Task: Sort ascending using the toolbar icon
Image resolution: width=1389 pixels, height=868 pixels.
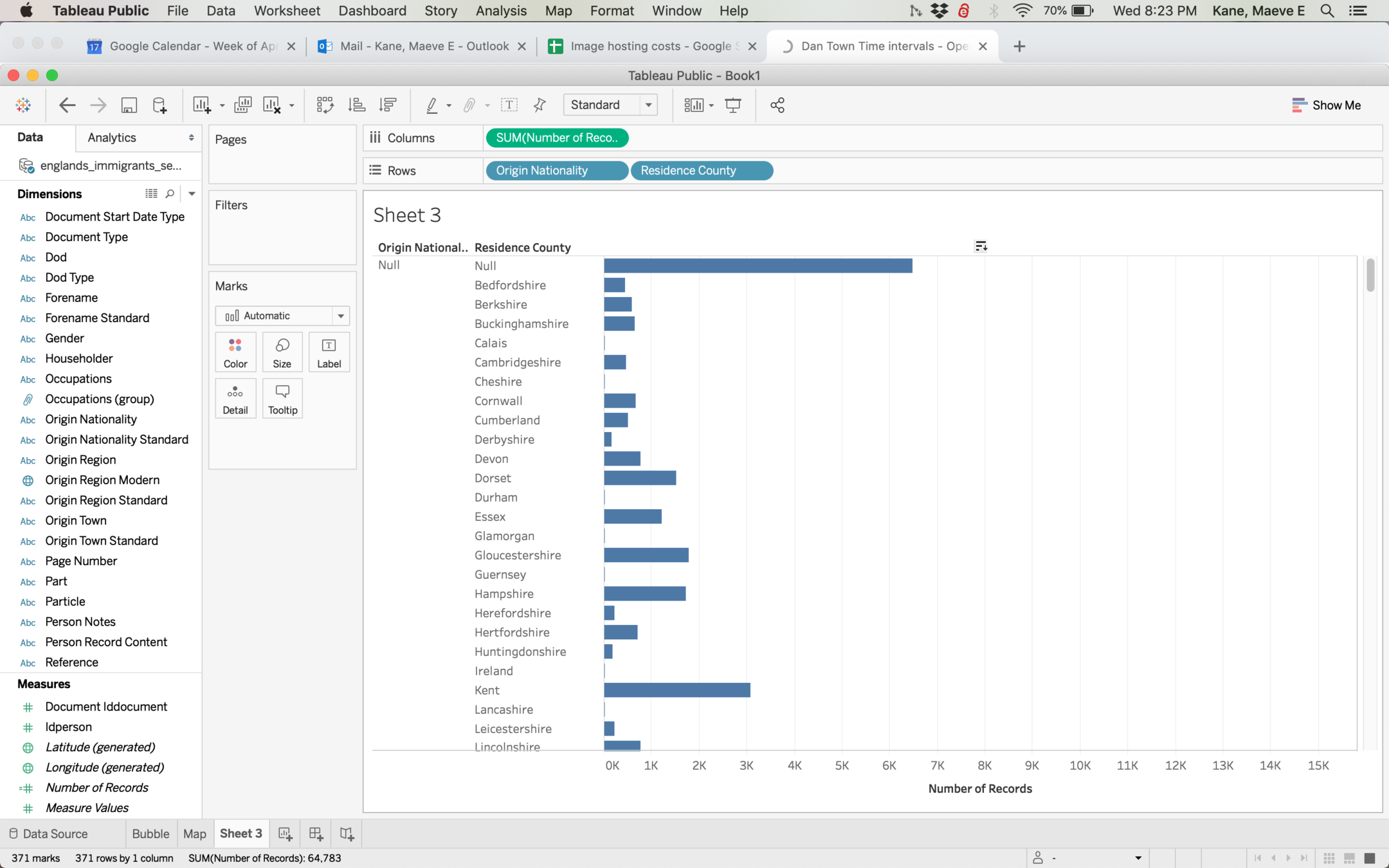Action: pyautogui.click(x=356, y=105)
